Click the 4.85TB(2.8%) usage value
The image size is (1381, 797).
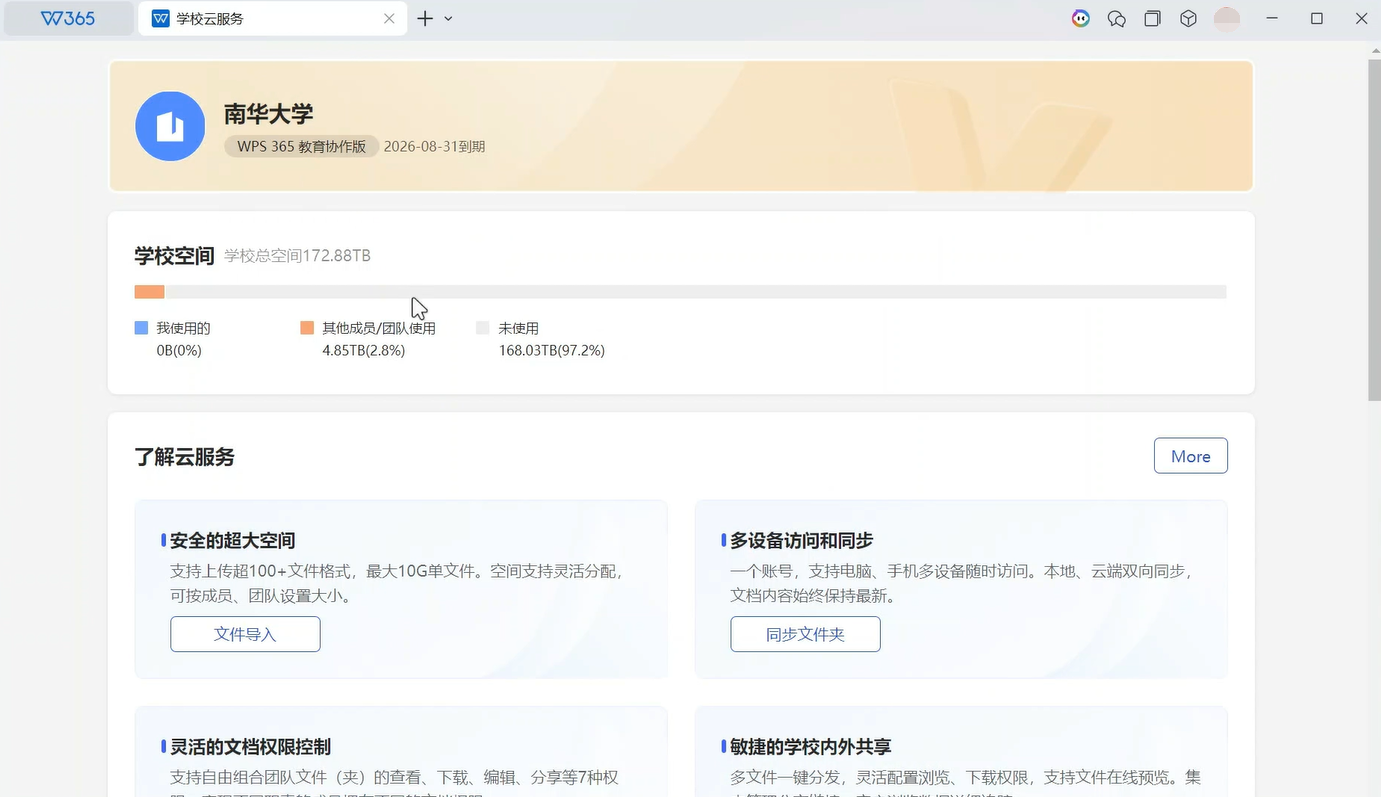point(364,351)
